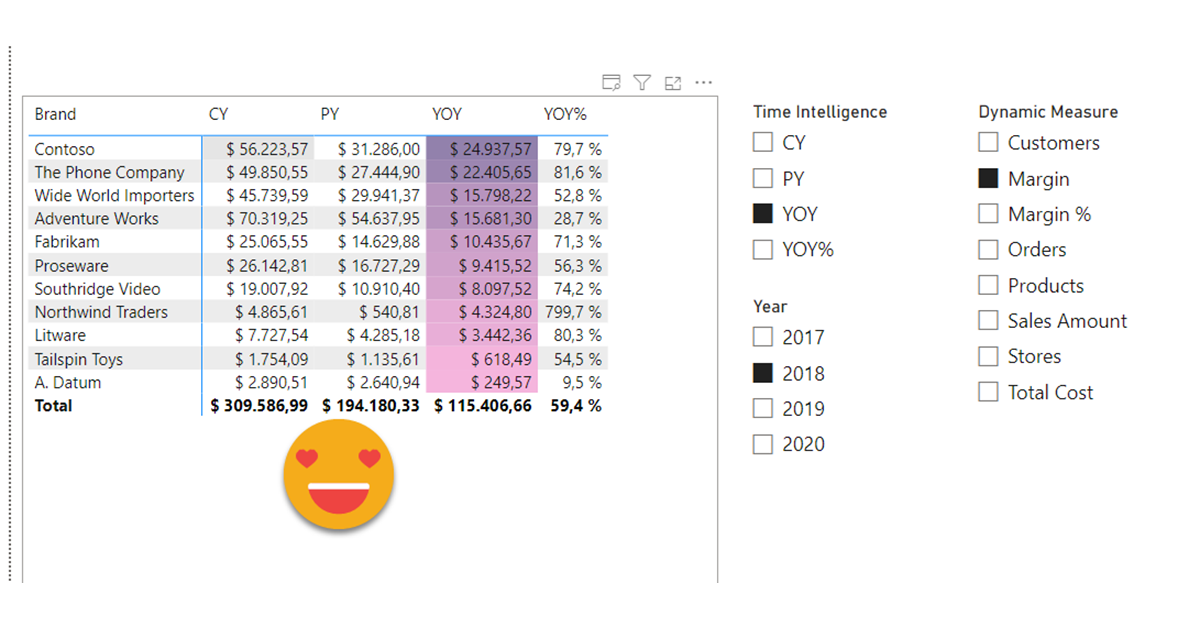Open the visual search icon above the matrix
This screenshot has height=628, width=1200.
click(x=612, y=82)
